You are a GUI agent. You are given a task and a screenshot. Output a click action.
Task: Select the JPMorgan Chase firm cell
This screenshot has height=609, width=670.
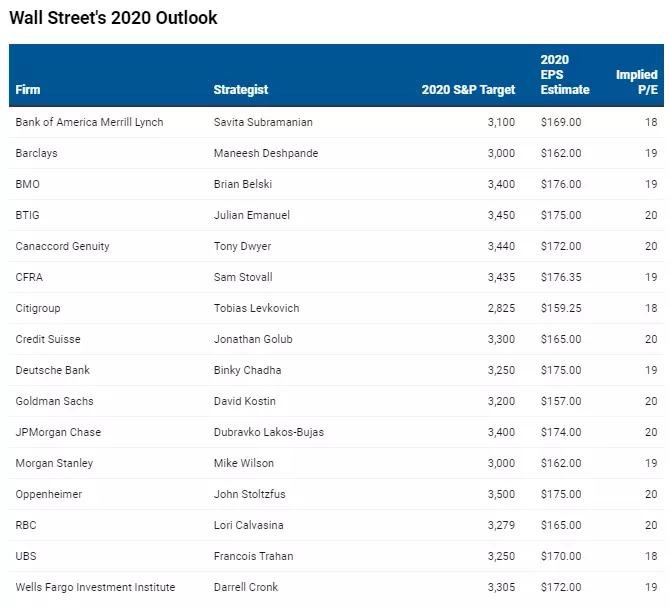tap(58, 432)
